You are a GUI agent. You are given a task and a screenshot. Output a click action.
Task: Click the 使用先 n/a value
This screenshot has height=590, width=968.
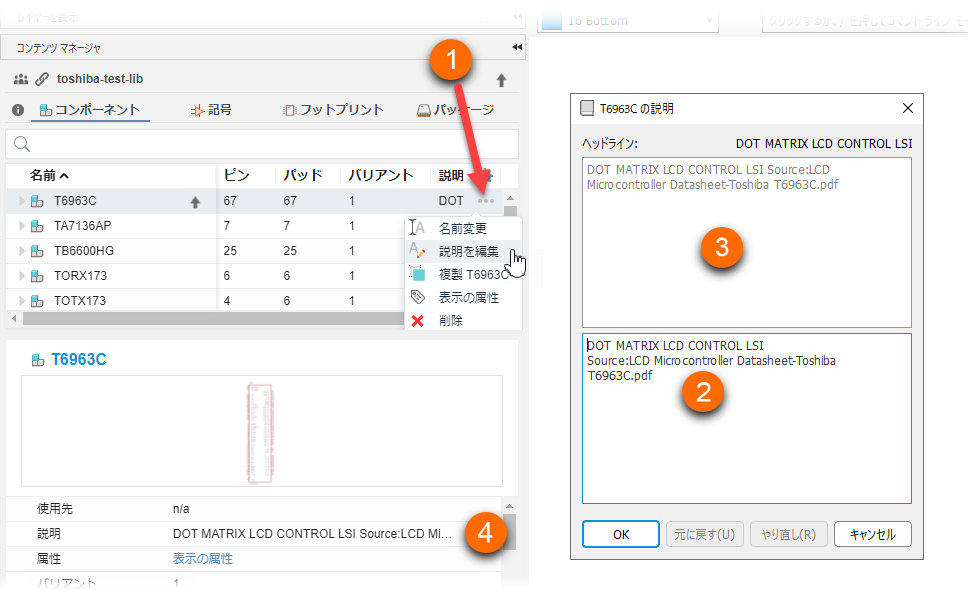coord(181,509)
